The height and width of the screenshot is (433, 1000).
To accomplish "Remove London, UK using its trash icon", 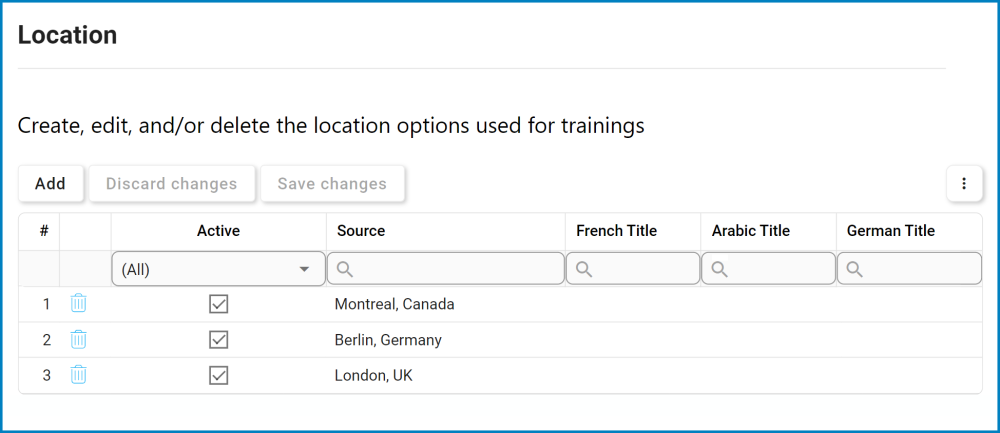I will (x=78, y=375).
